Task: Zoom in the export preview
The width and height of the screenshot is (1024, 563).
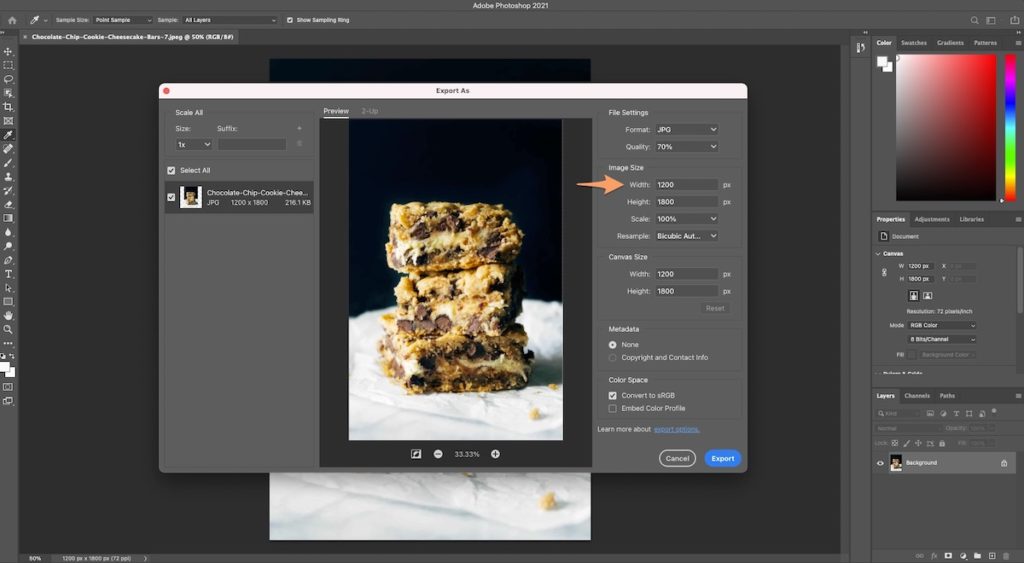Action: [x=495, y=454]
